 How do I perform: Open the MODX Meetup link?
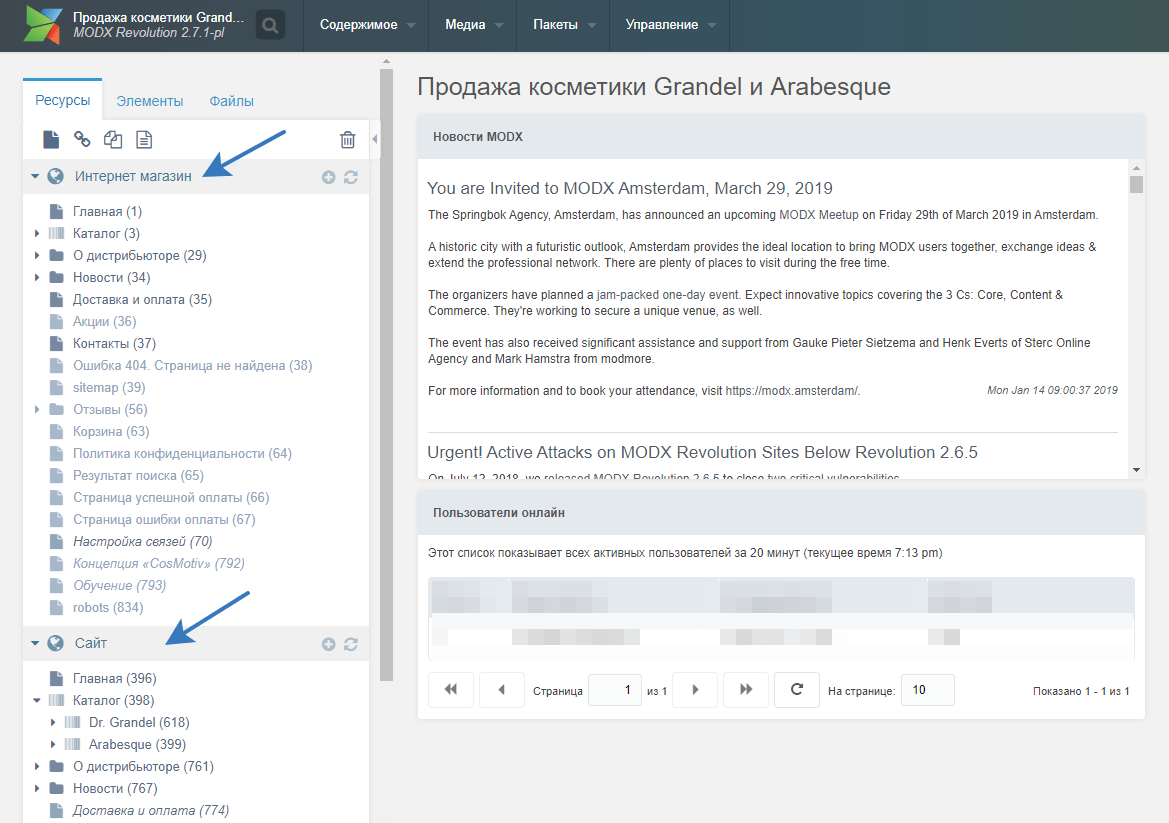tap(819, 215)
